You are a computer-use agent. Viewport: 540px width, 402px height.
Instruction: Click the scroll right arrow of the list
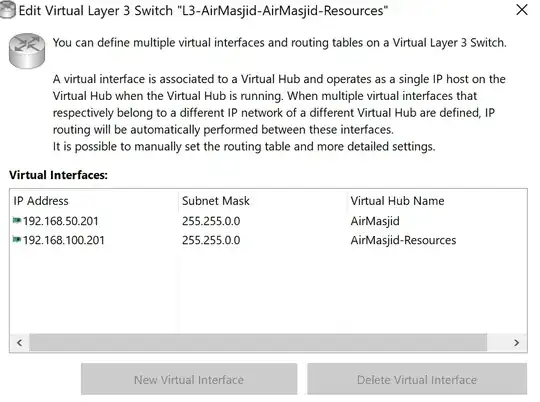(516, 342)
